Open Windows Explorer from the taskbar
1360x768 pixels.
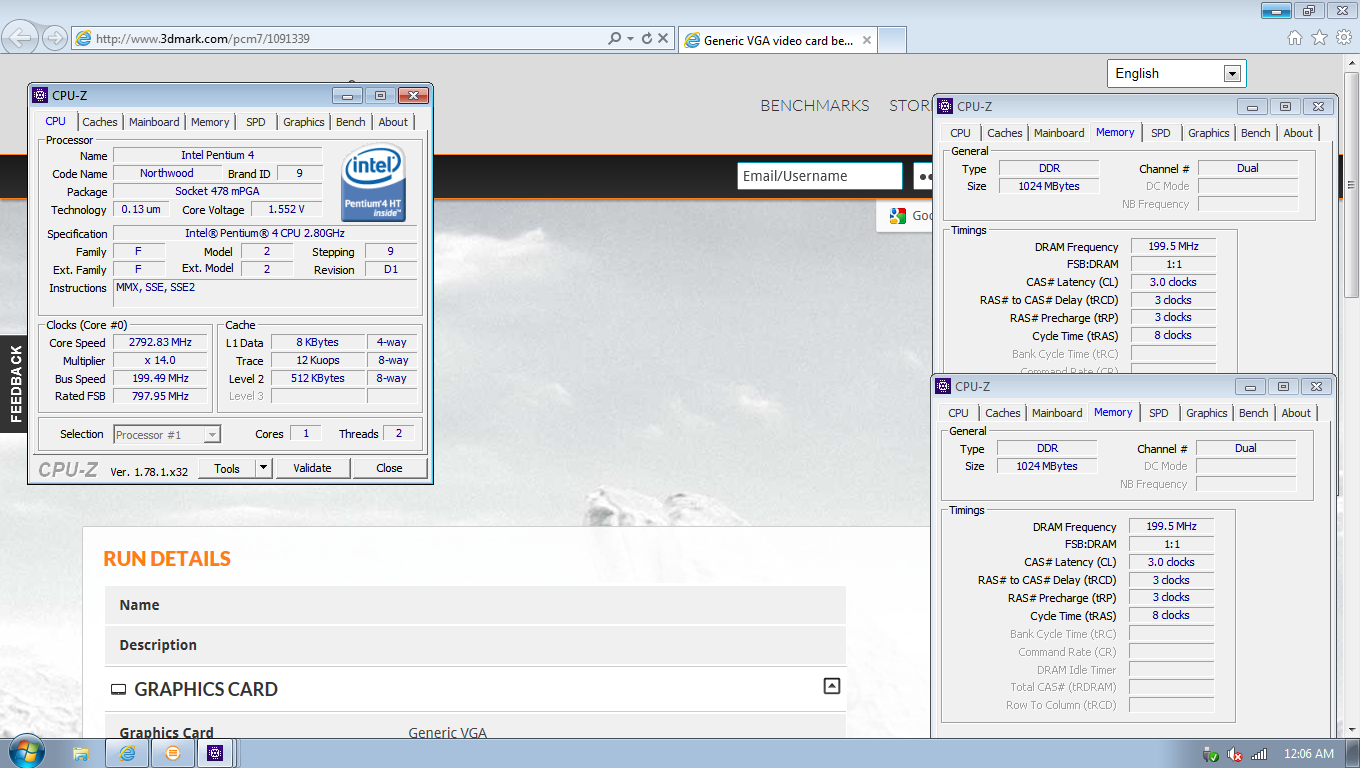point(81,753)
